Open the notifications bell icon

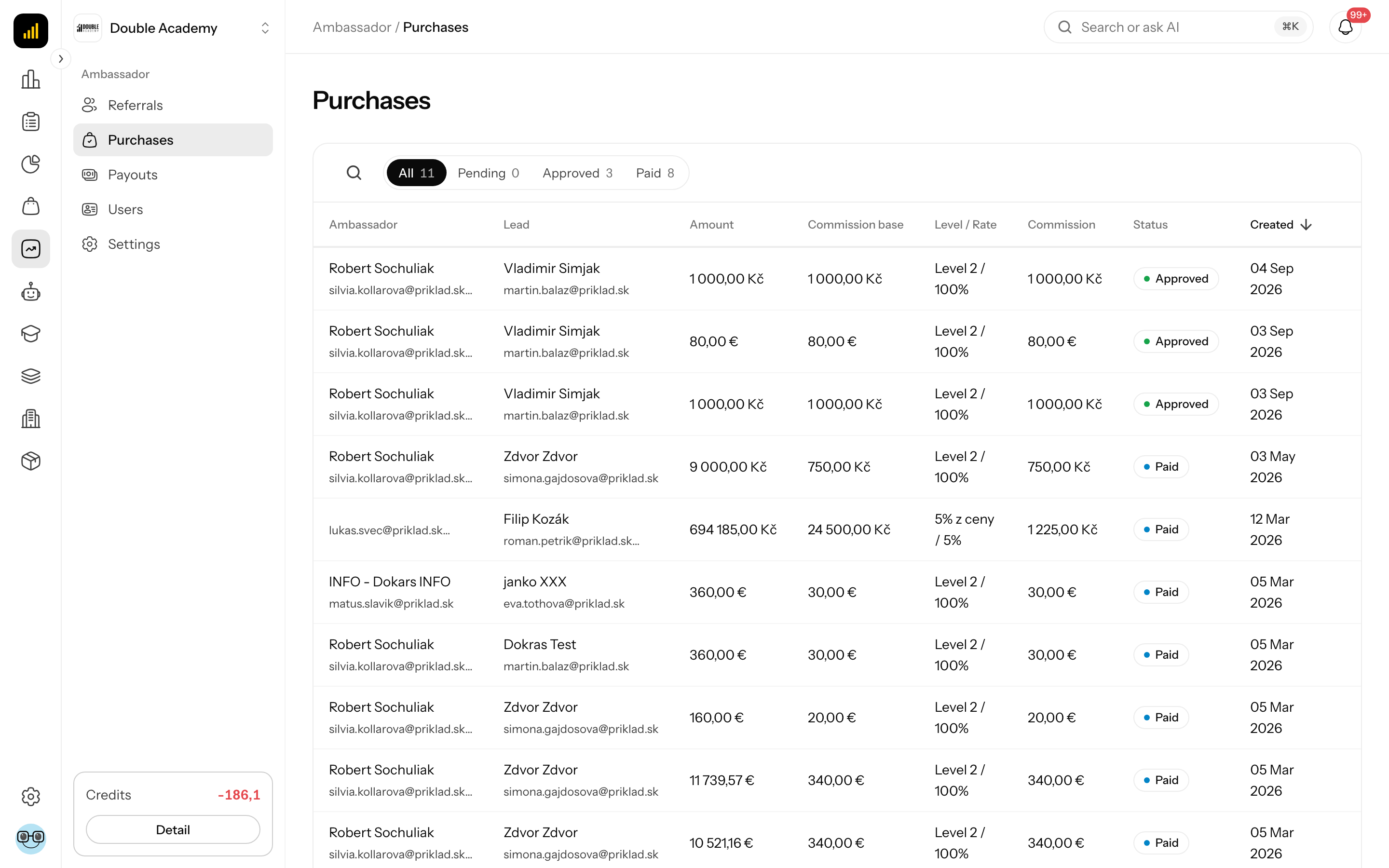pos(1346,27)
